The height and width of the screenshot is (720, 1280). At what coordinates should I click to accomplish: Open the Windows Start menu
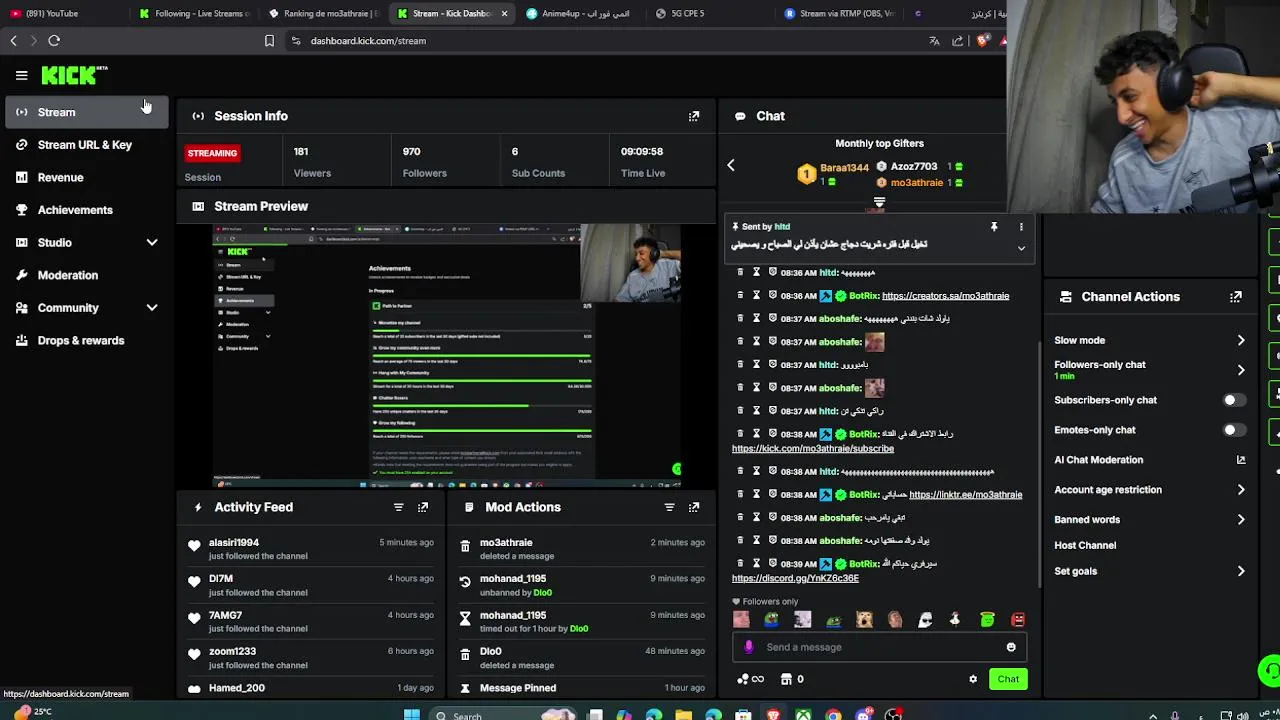click(411, 715)
